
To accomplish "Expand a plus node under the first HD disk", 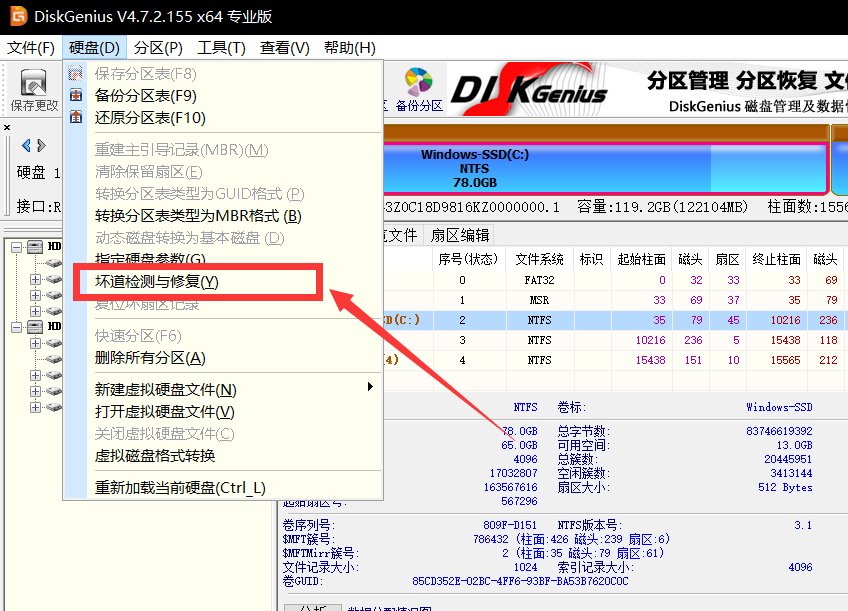I will pyautogui.click(x=35, y=280).
